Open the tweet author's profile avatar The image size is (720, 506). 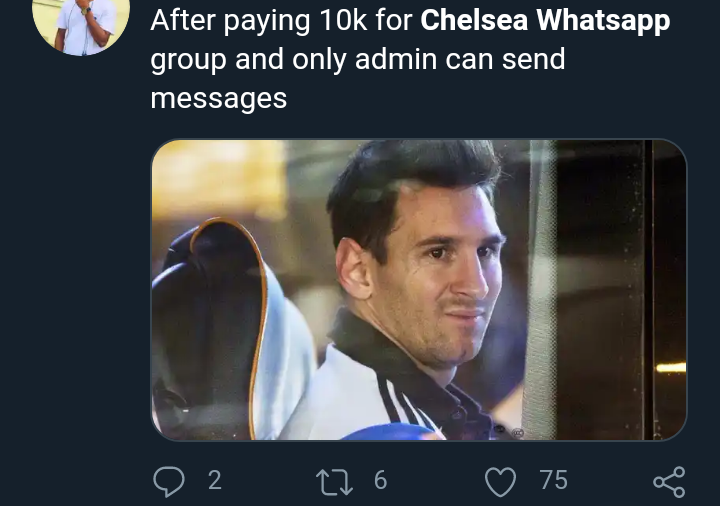80,20
